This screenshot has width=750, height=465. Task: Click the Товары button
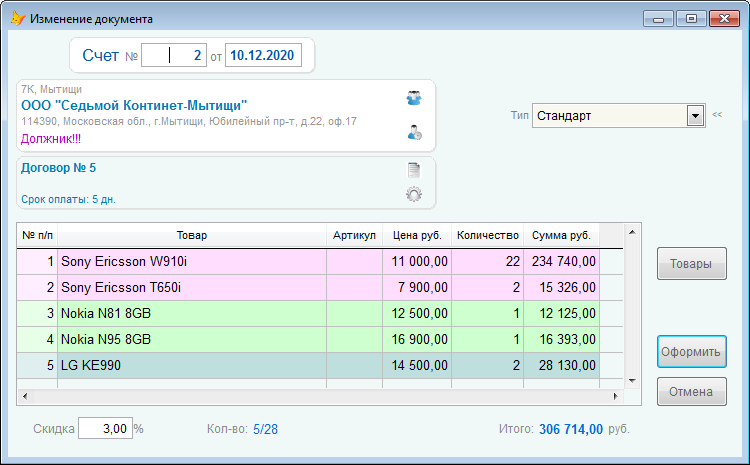[x=692, y=264]
